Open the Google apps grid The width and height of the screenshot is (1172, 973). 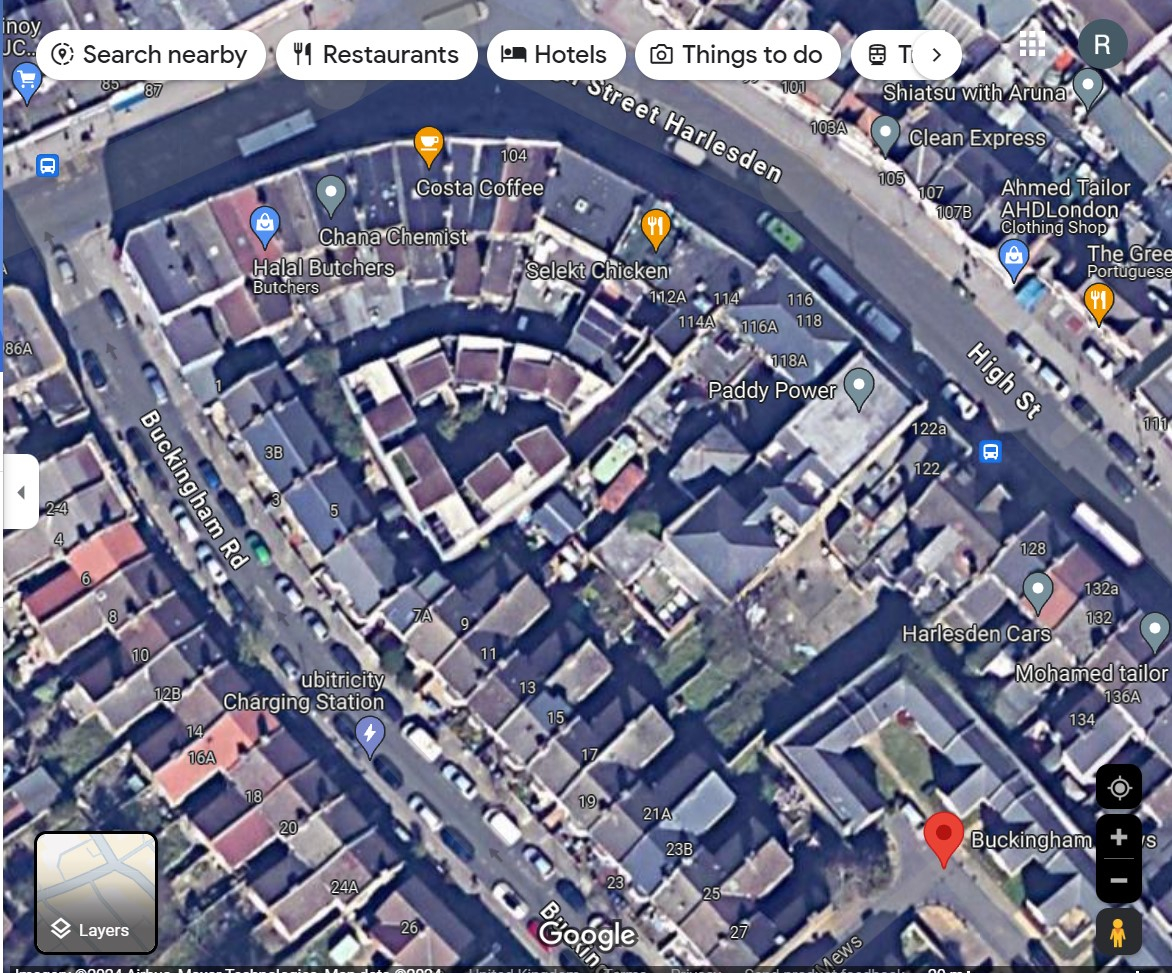click(1032, 44)
